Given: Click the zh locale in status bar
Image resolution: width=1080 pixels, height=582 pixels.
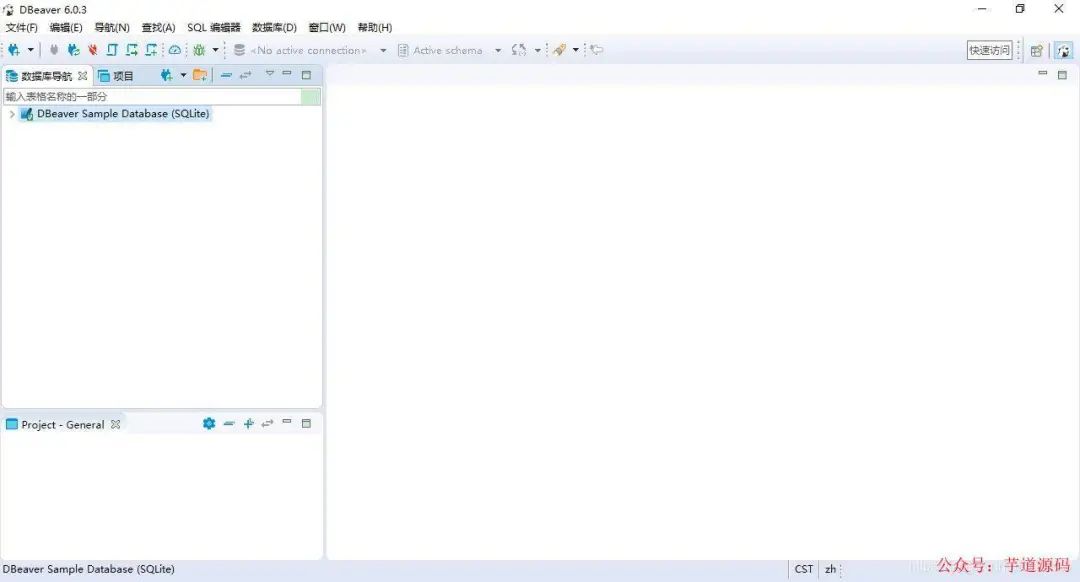Looking at the screenshot, I should pyautogui.click(x=831, y=570).
